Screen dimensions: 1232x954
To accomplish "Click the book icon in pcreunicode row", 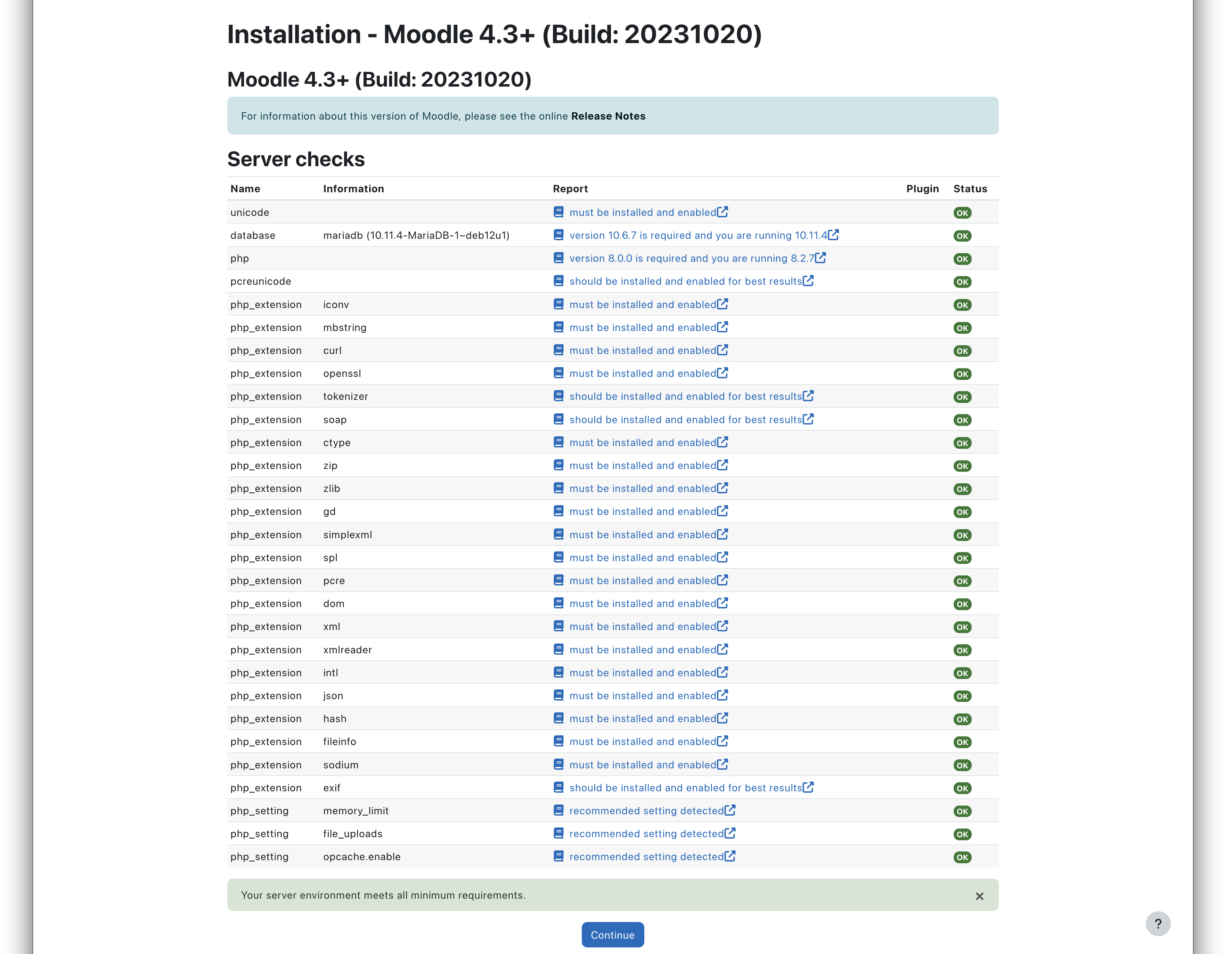I will 558,281.
